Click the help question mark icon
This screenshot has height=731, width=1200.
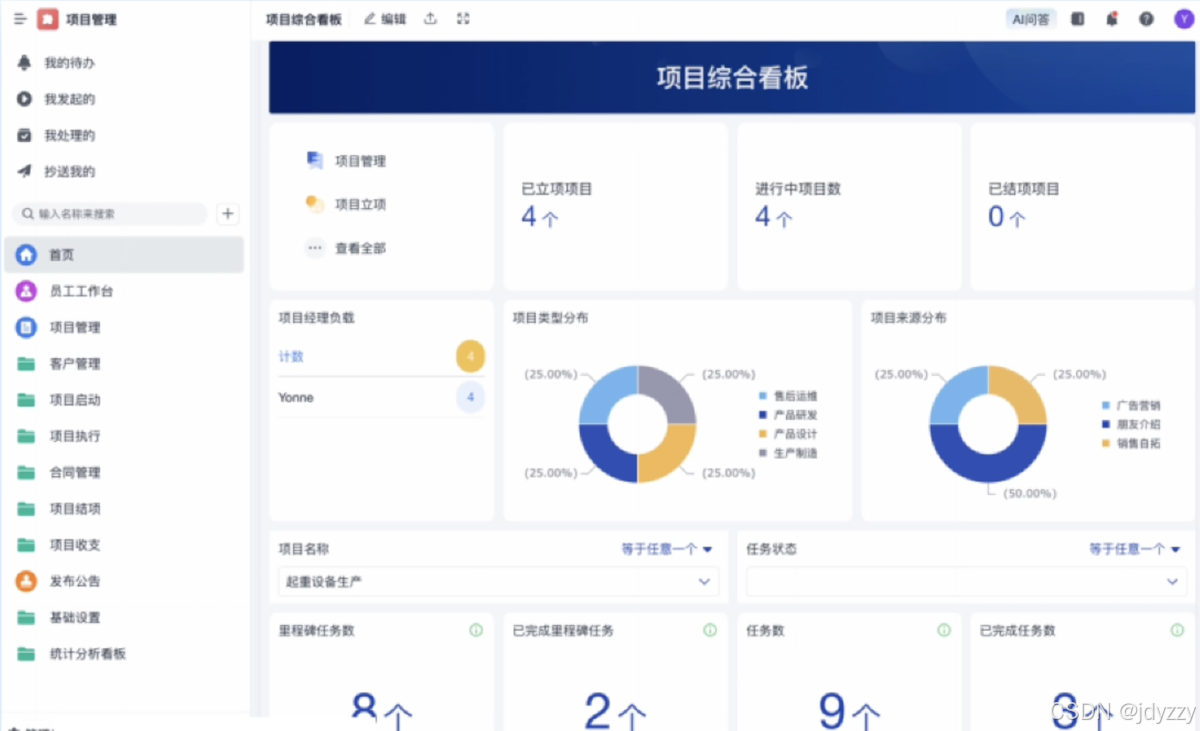[x=1146, y=19]
